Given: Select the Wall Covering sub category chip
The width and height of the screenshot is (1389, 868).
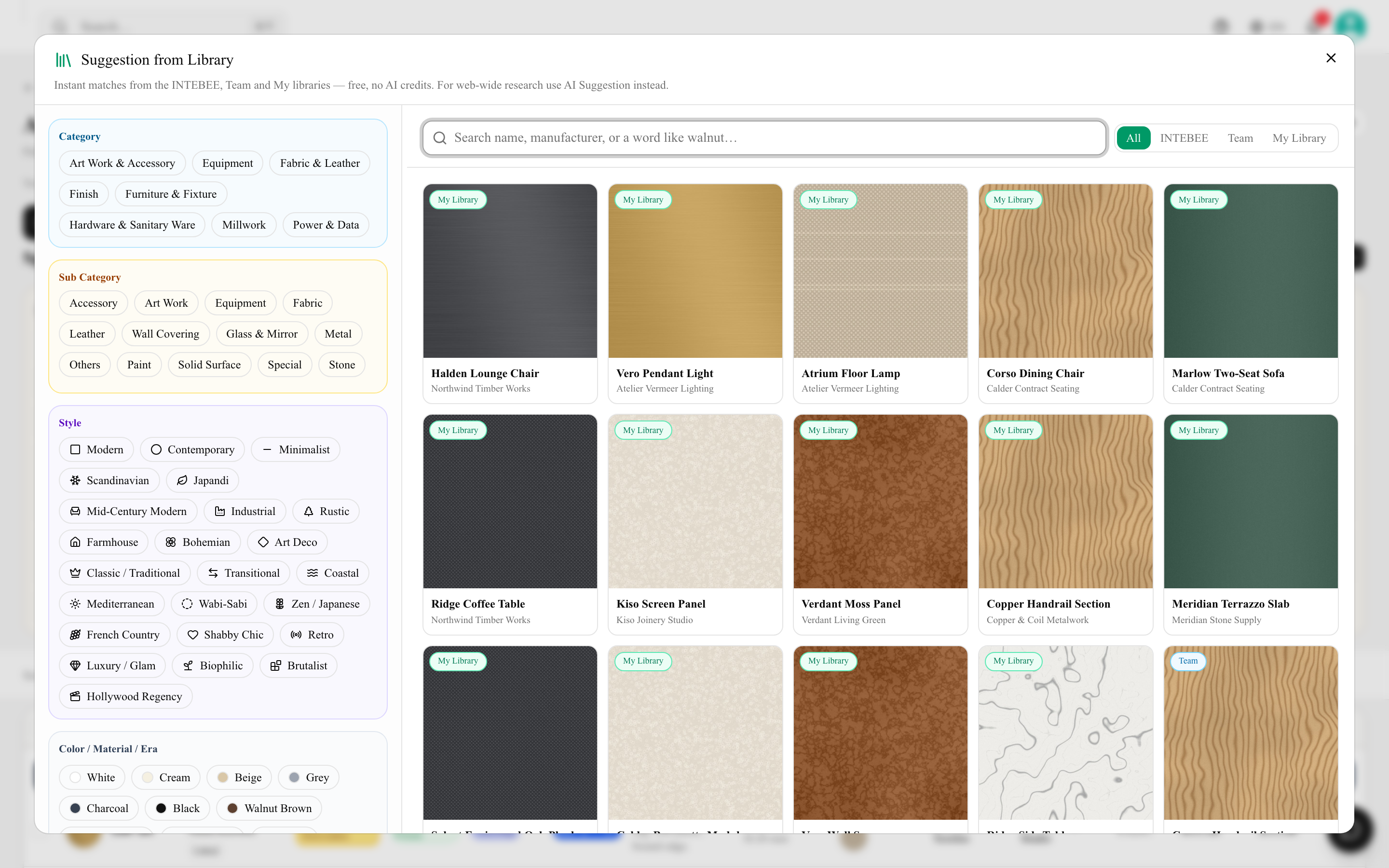Looking at the screenshot, I should [165, 334].
